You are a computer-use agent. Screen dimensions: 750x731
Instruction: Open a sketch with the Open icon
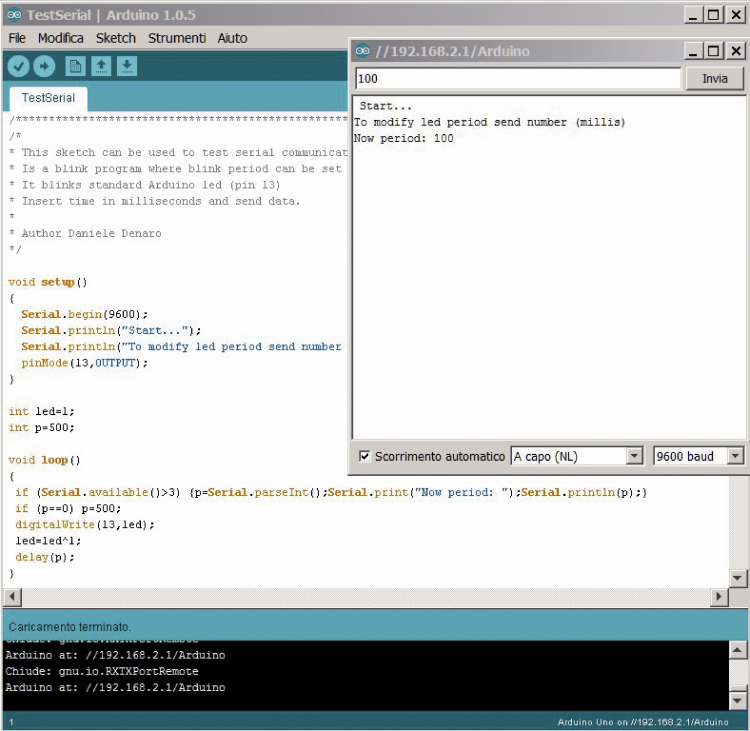click(101, 66)
